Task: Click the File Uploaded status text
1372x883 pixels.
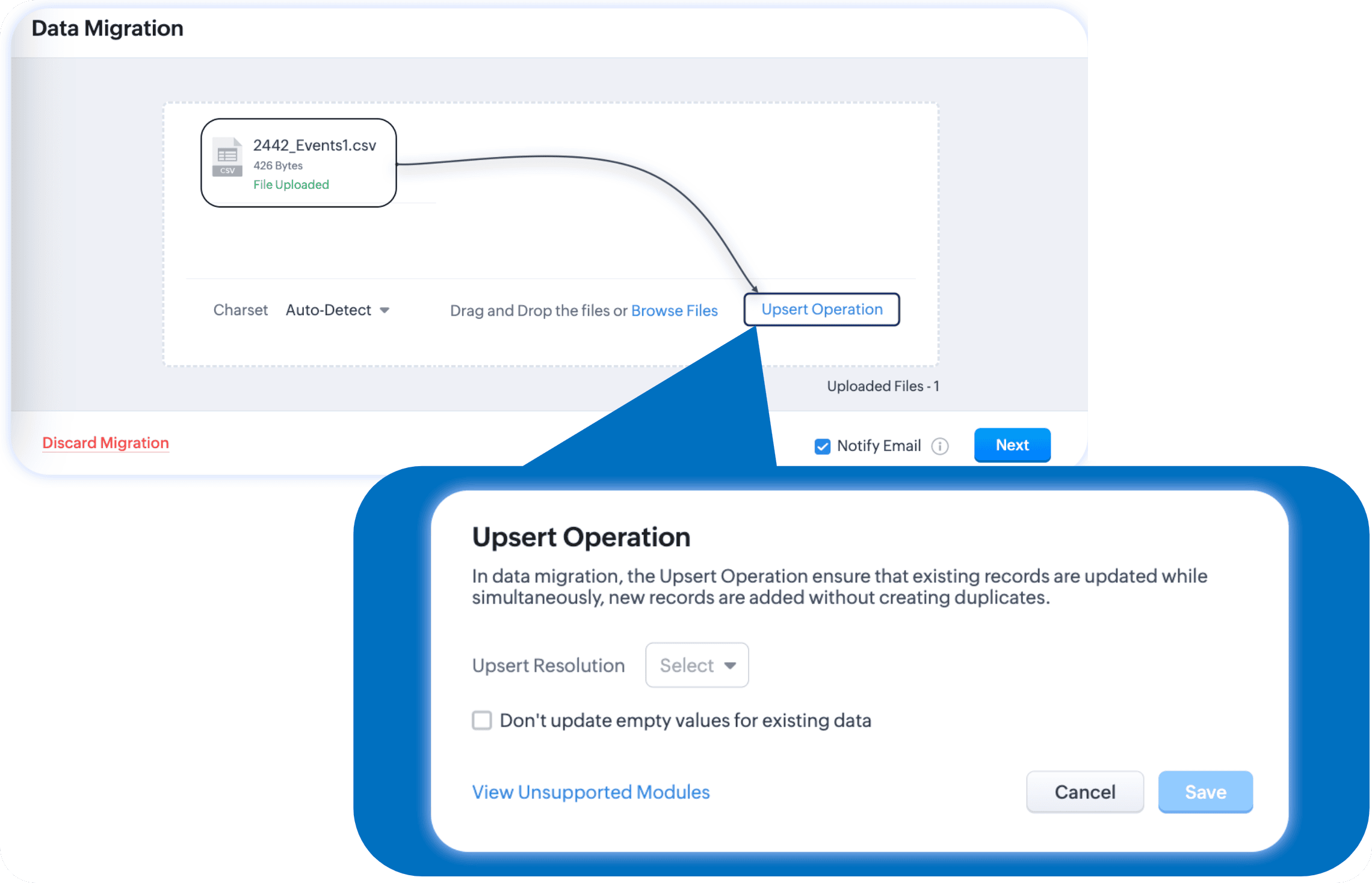Action: click(x=291, y=185)
